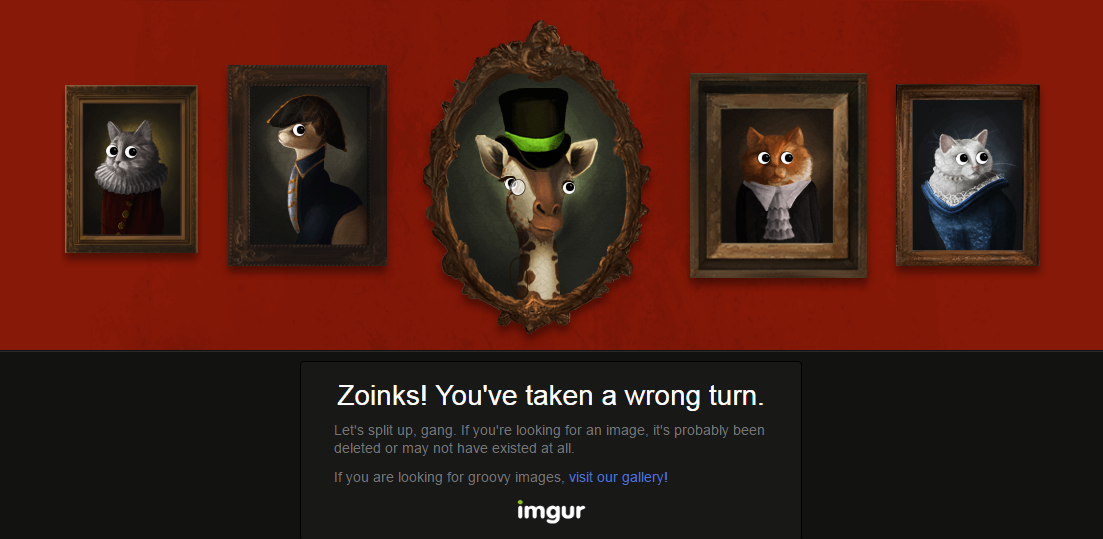Click the orange cat portrait
The width and height of the screenshot is (1103, 539).
click(x=778, y=175)
